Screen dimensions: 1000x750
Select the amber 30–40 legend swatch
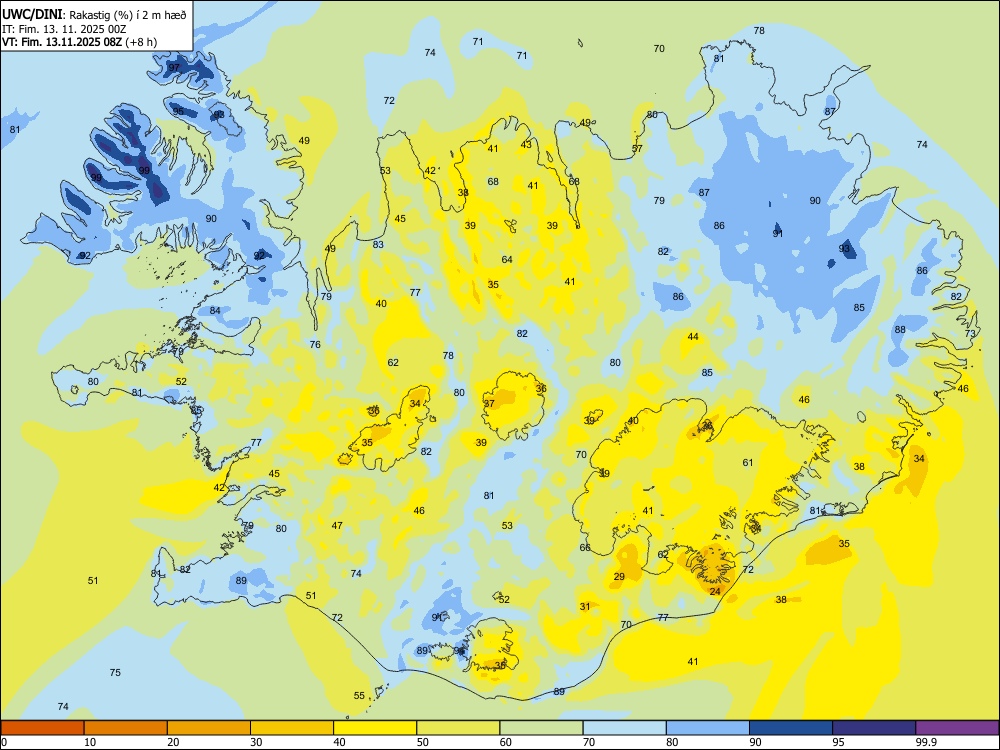(292, 728)
